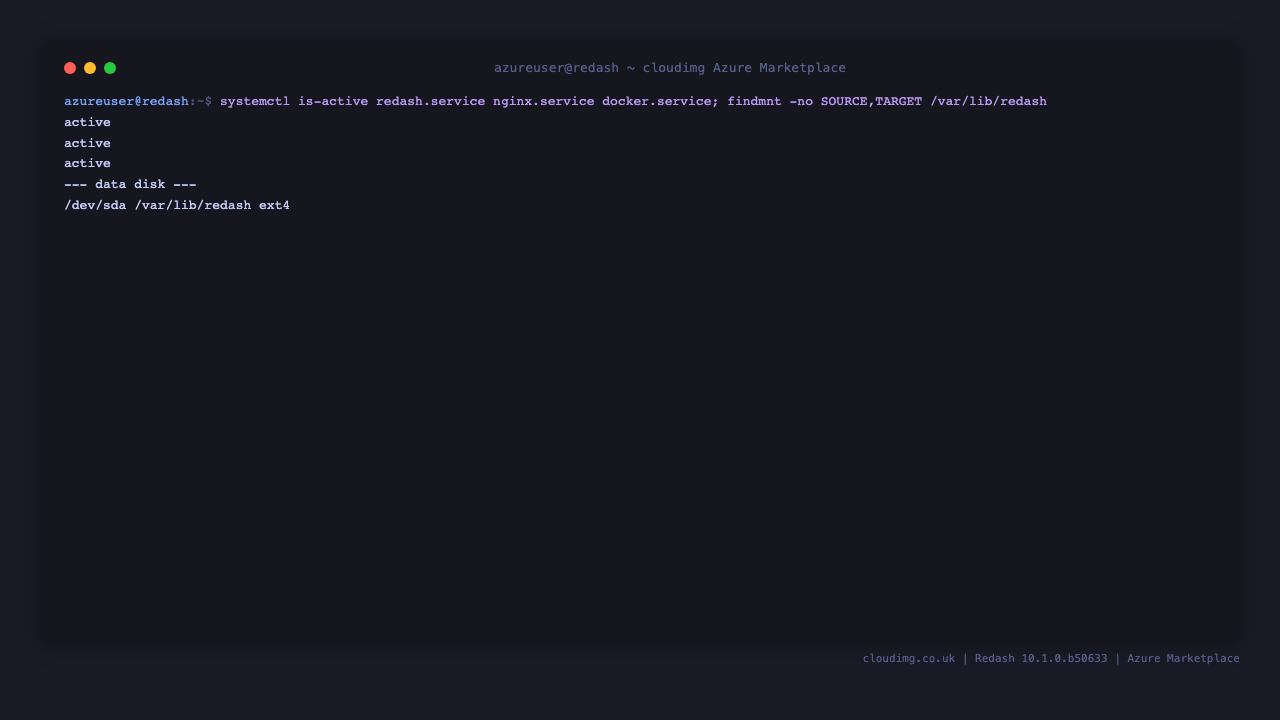Click the green maximize window dot
Screen dimensions: 1280x720
[110, 68]
